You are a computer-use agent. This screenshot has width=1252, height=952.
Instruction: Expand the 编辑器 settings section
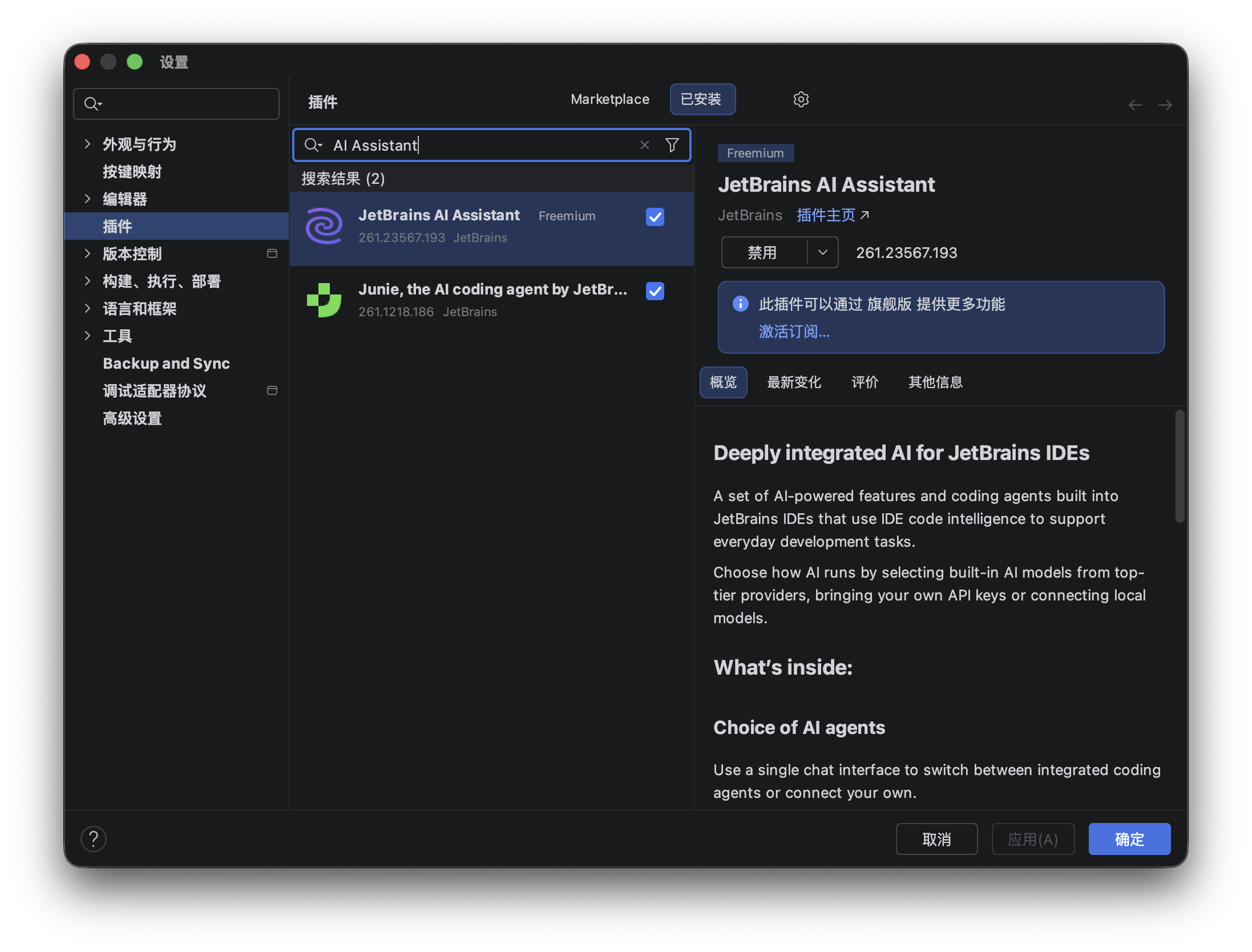[87, 199]
